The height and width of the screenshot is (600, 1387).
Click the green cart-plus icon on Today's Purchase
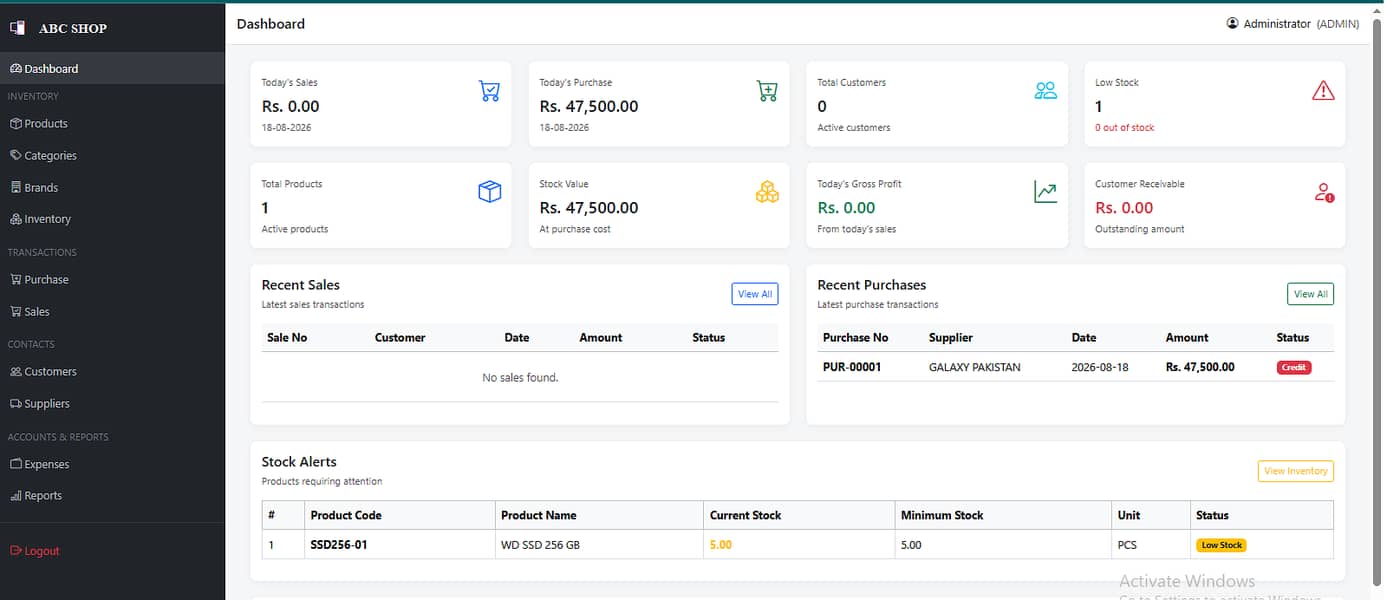(767, 91)
